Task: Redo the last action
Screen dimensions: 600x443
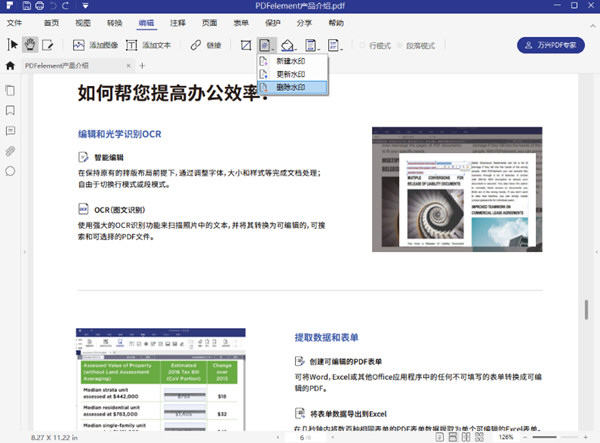Action: click(x=66, y=6)
